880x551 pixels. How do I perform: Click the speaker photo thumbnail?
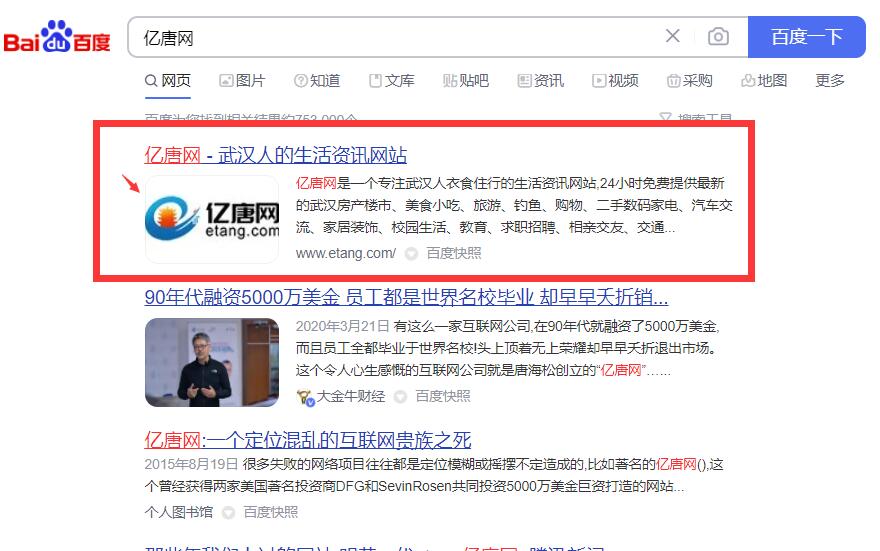pos(212,362)
